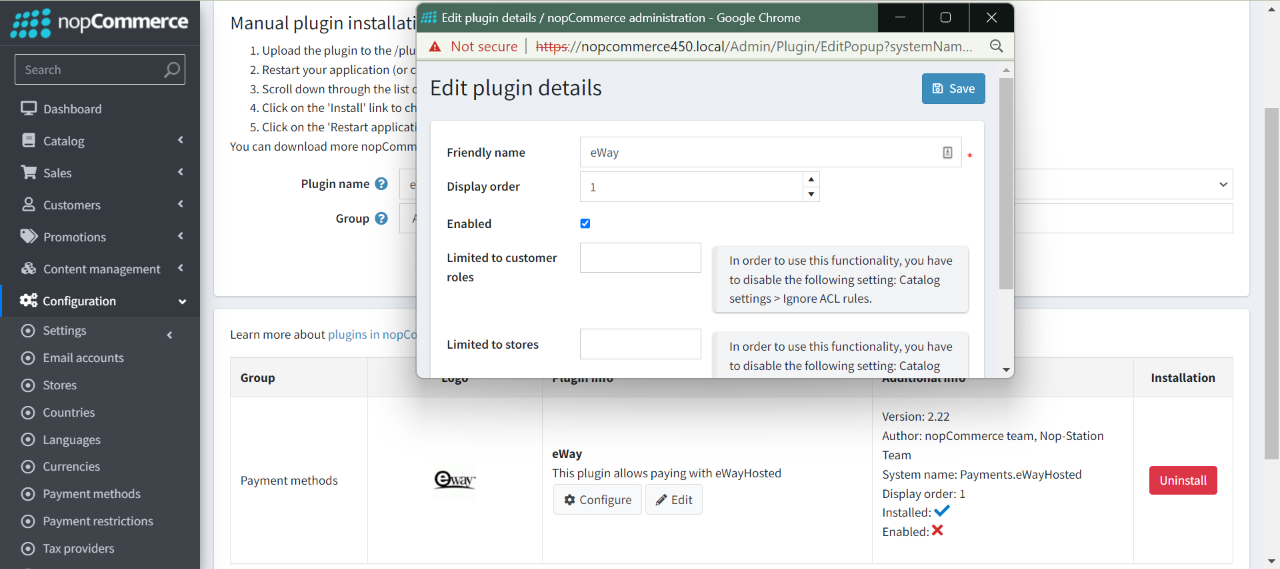This screenshot has width=1280, height=569.
Task: Click the Countries bullet icon
Action: 28,413
